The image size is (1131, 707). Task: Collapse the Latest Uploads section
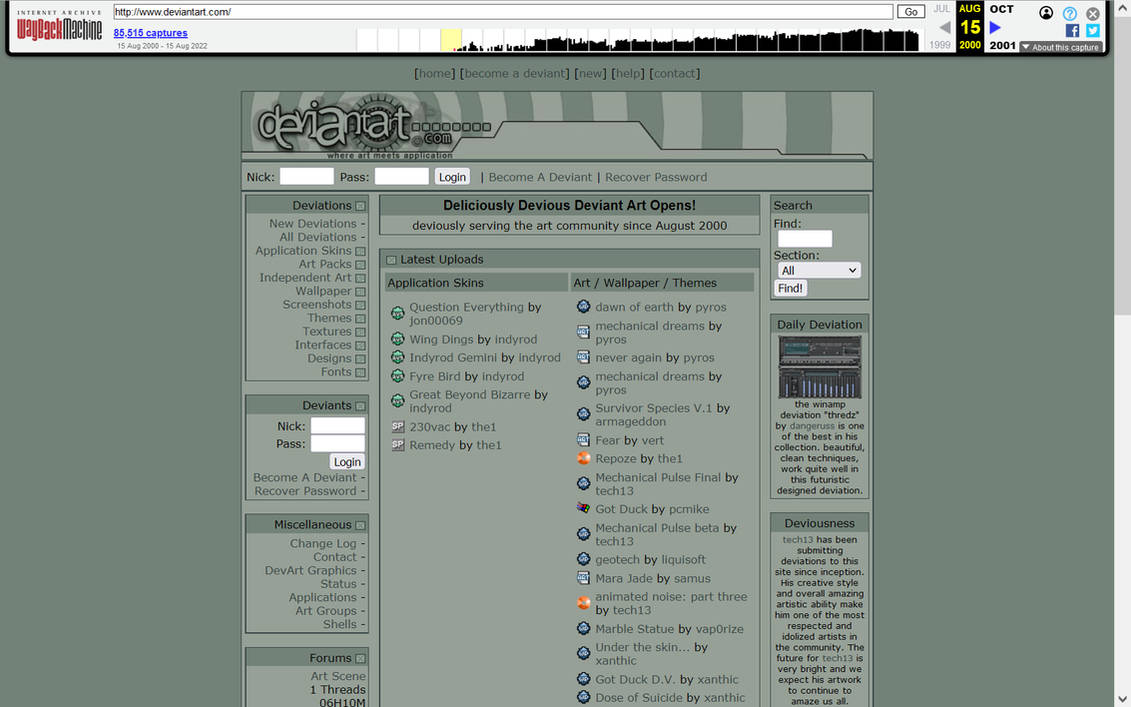coord(391,260)
